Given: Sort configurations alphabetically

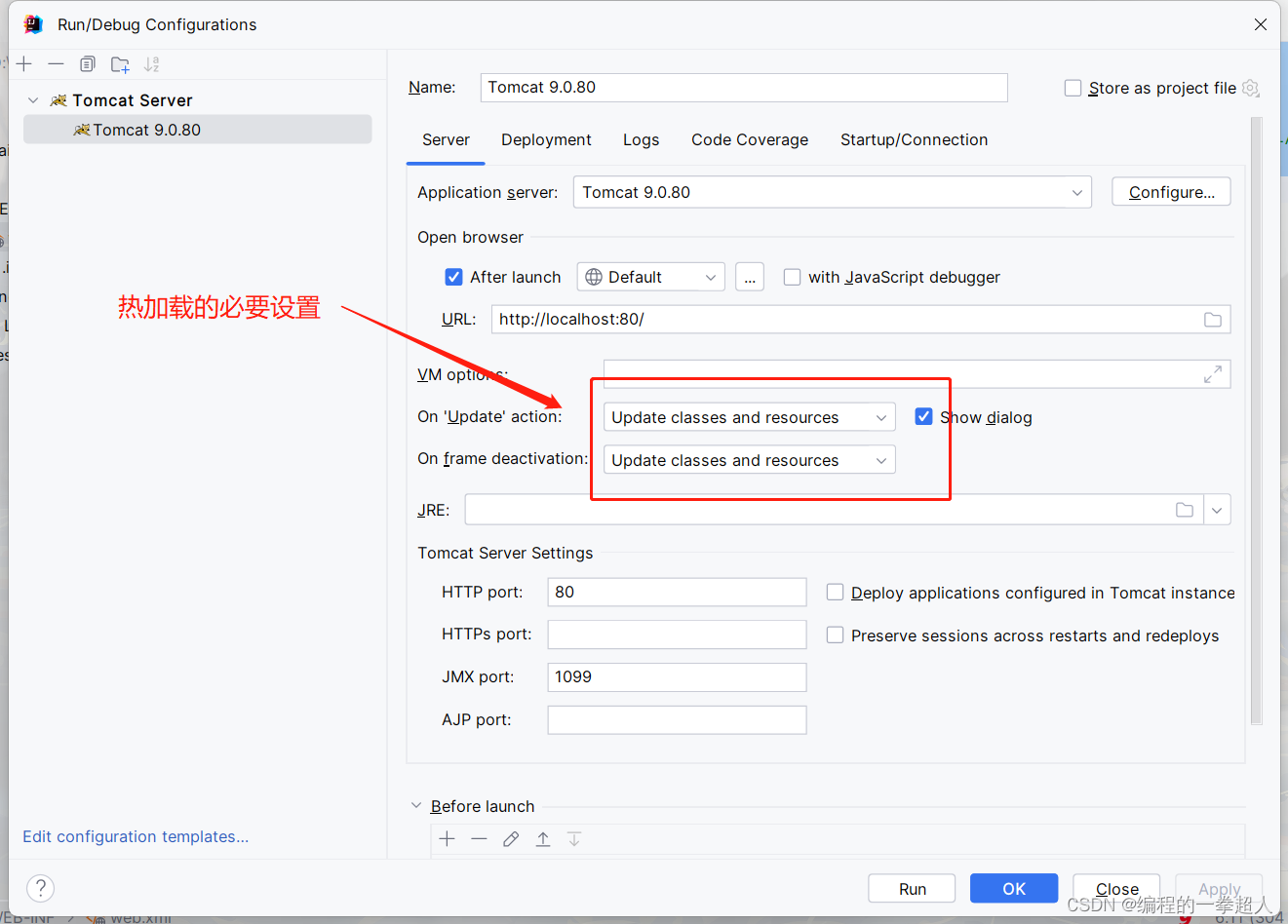Looking at the screenshot, I should [x=151, y=64].
